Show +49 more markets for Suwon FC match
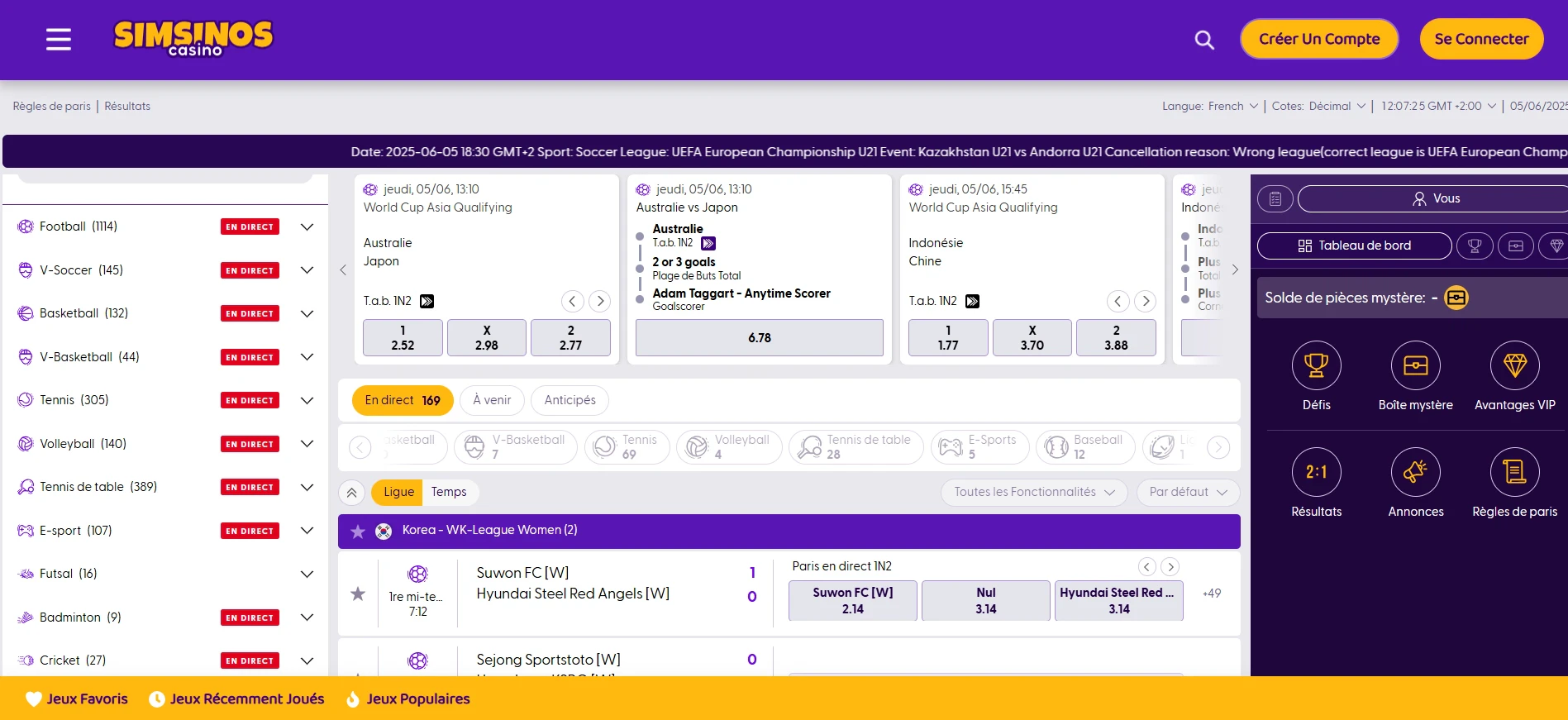 tap(1211, 594)
